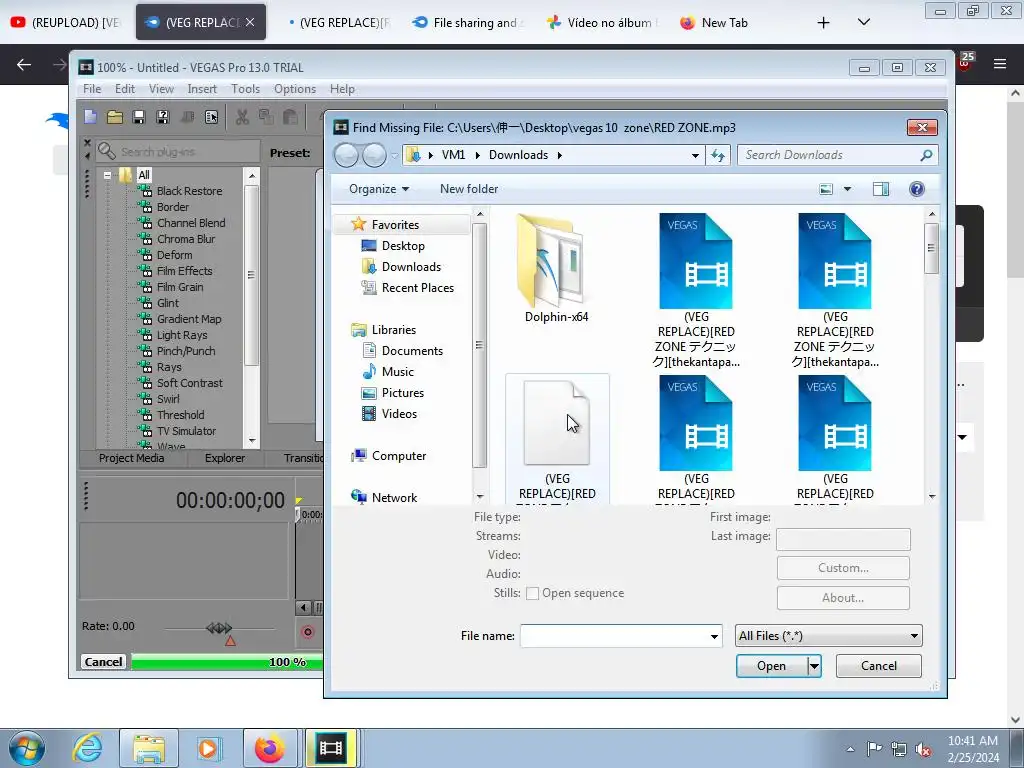Open Internet Explorer from the taskbar
Screen dimensions: 1024x768
pyautogui.click(x=87, y=748)
